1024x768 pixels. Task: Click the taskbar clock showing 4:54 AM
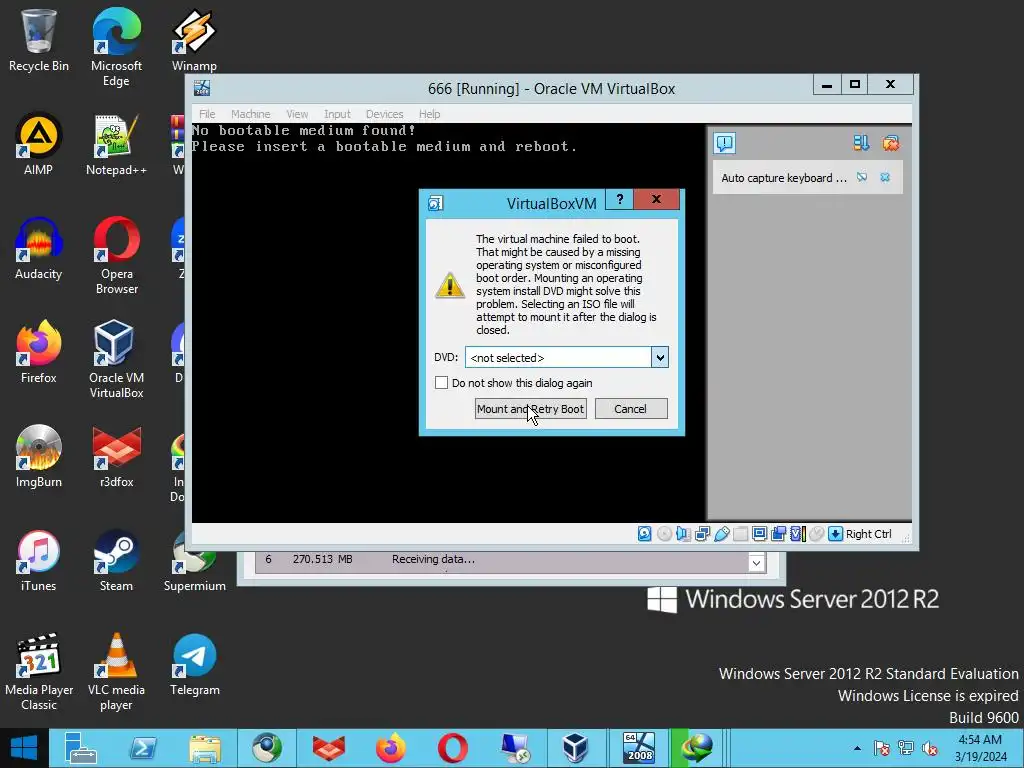point(980,748)
